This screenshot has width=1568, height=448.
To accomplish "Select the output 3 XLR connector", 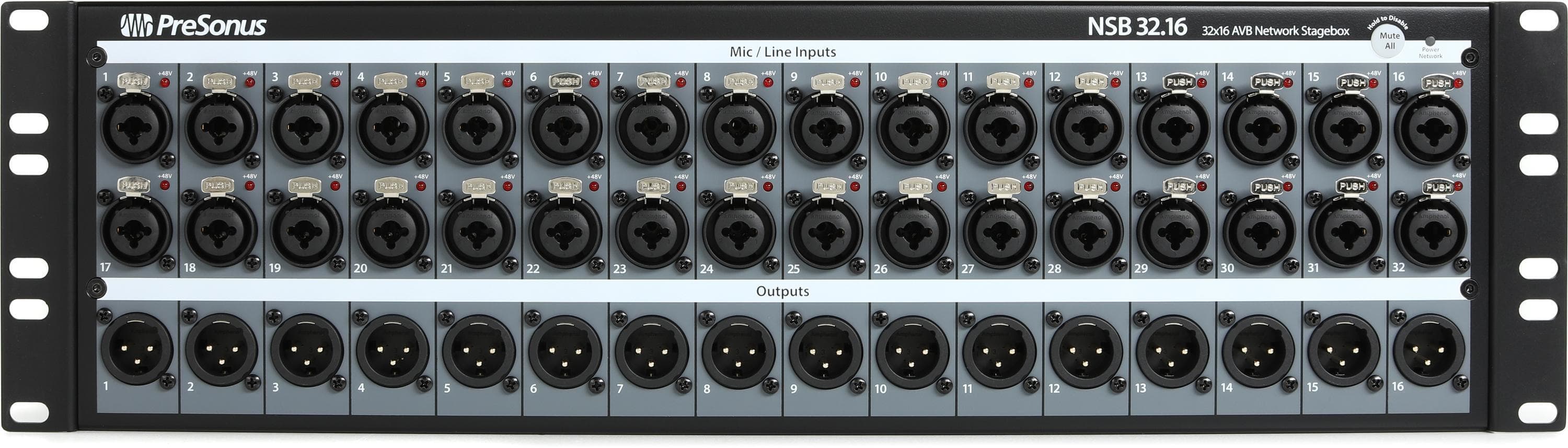I will point(307,350).
